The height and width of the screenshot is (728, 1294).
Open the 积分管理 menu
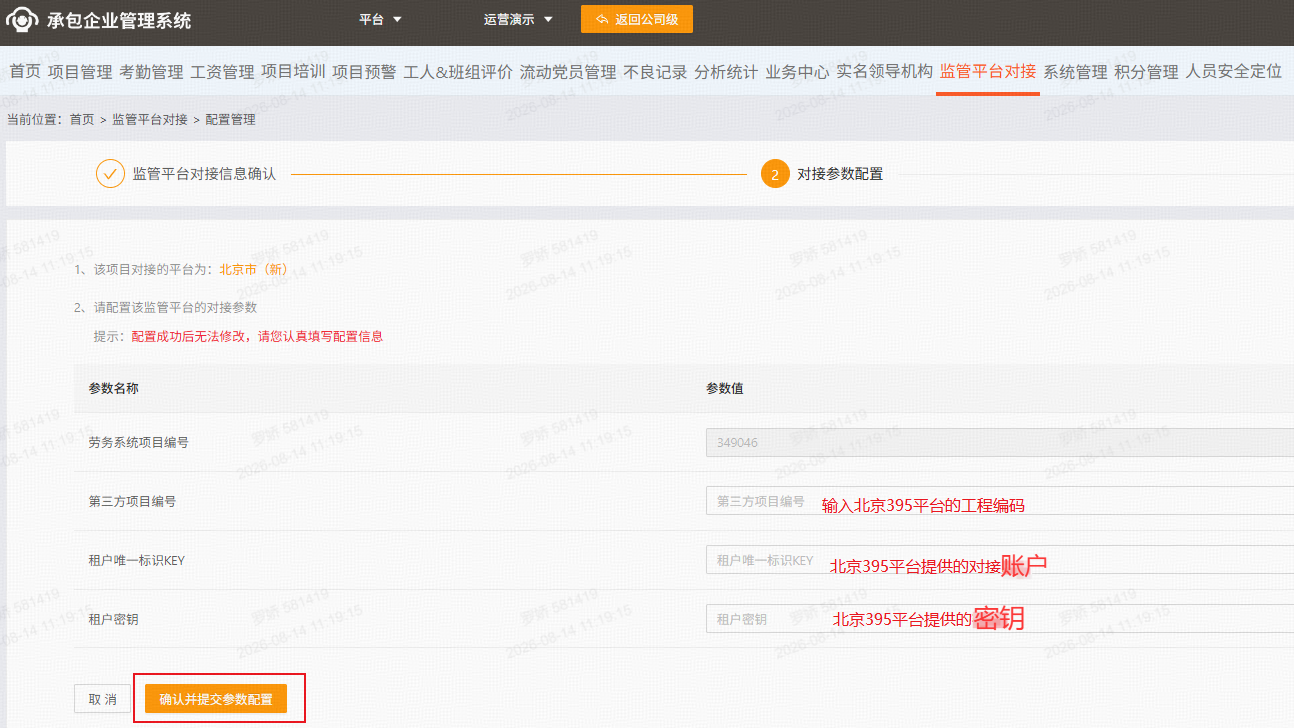(1146, 71)
